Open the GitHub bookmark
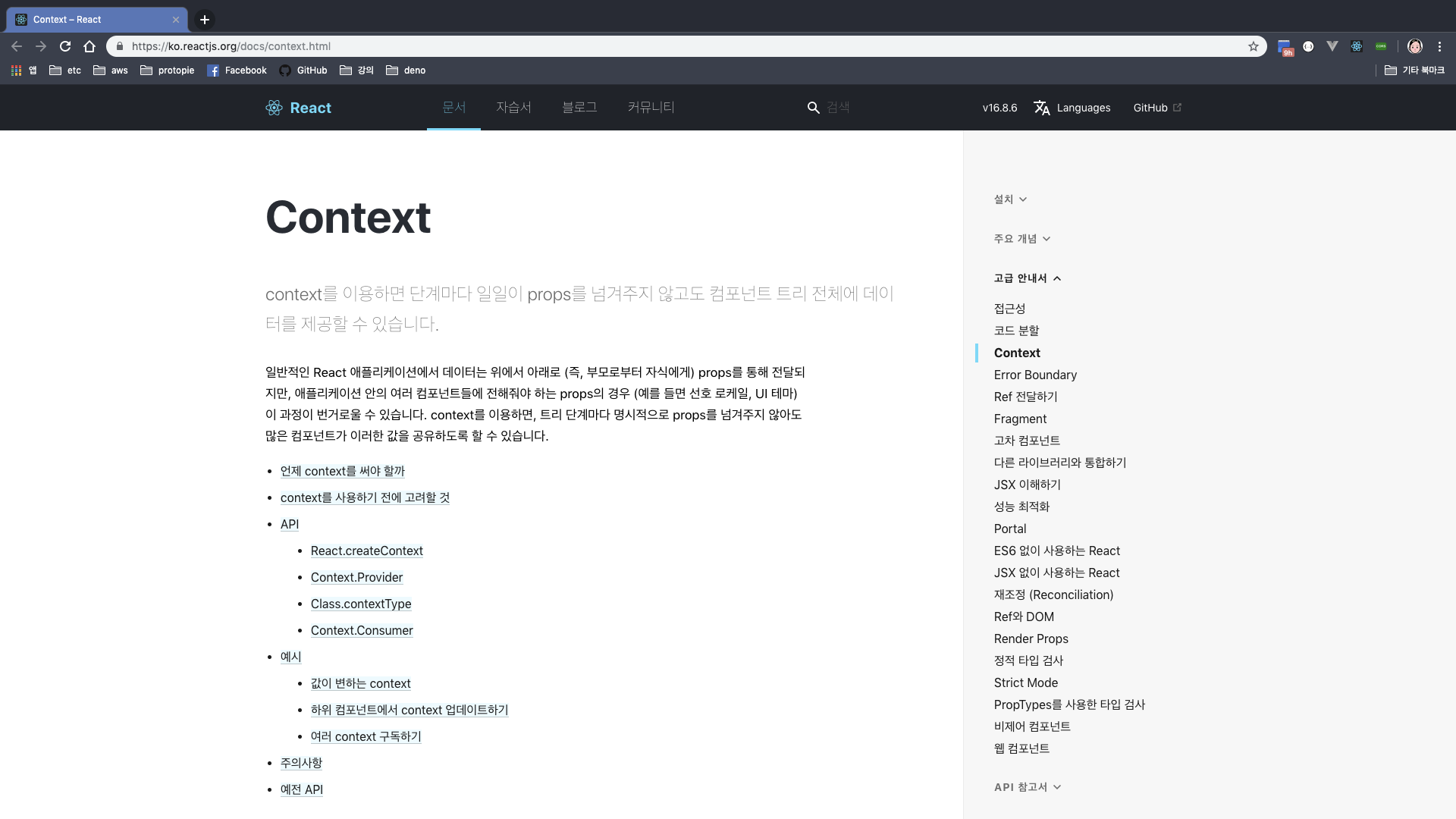This screenshot has width=1456, height=819. point(303,71)
